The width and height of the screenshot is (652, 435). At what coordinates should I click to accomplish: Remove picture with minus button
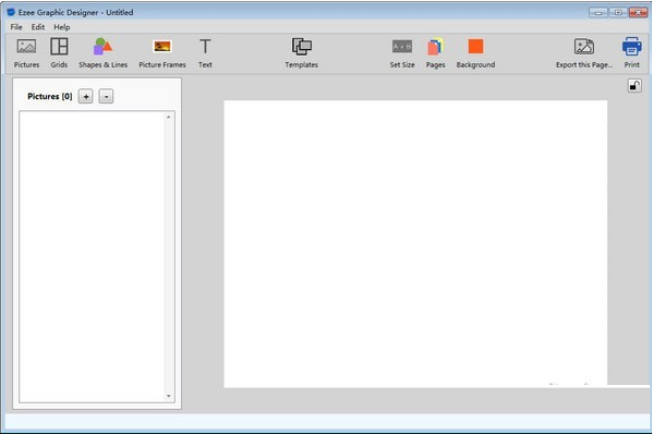[x=106, y=96]
